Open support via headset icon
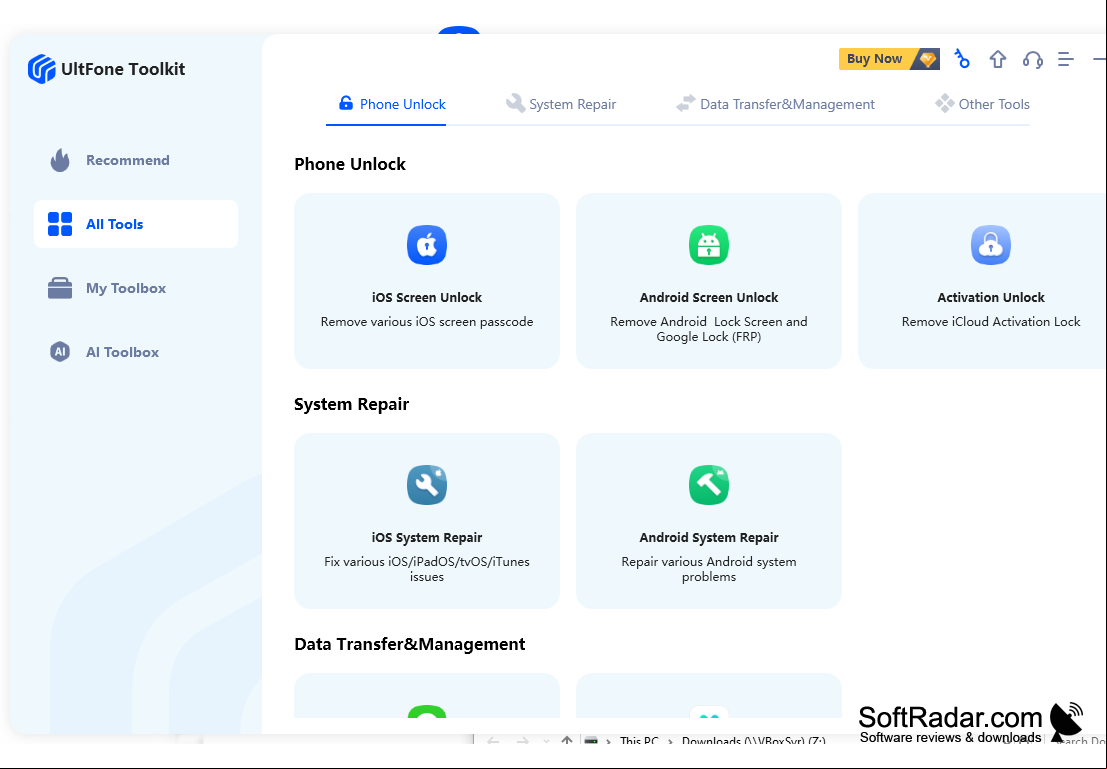Screen dimensions: 1107x769 (1032, 59)
